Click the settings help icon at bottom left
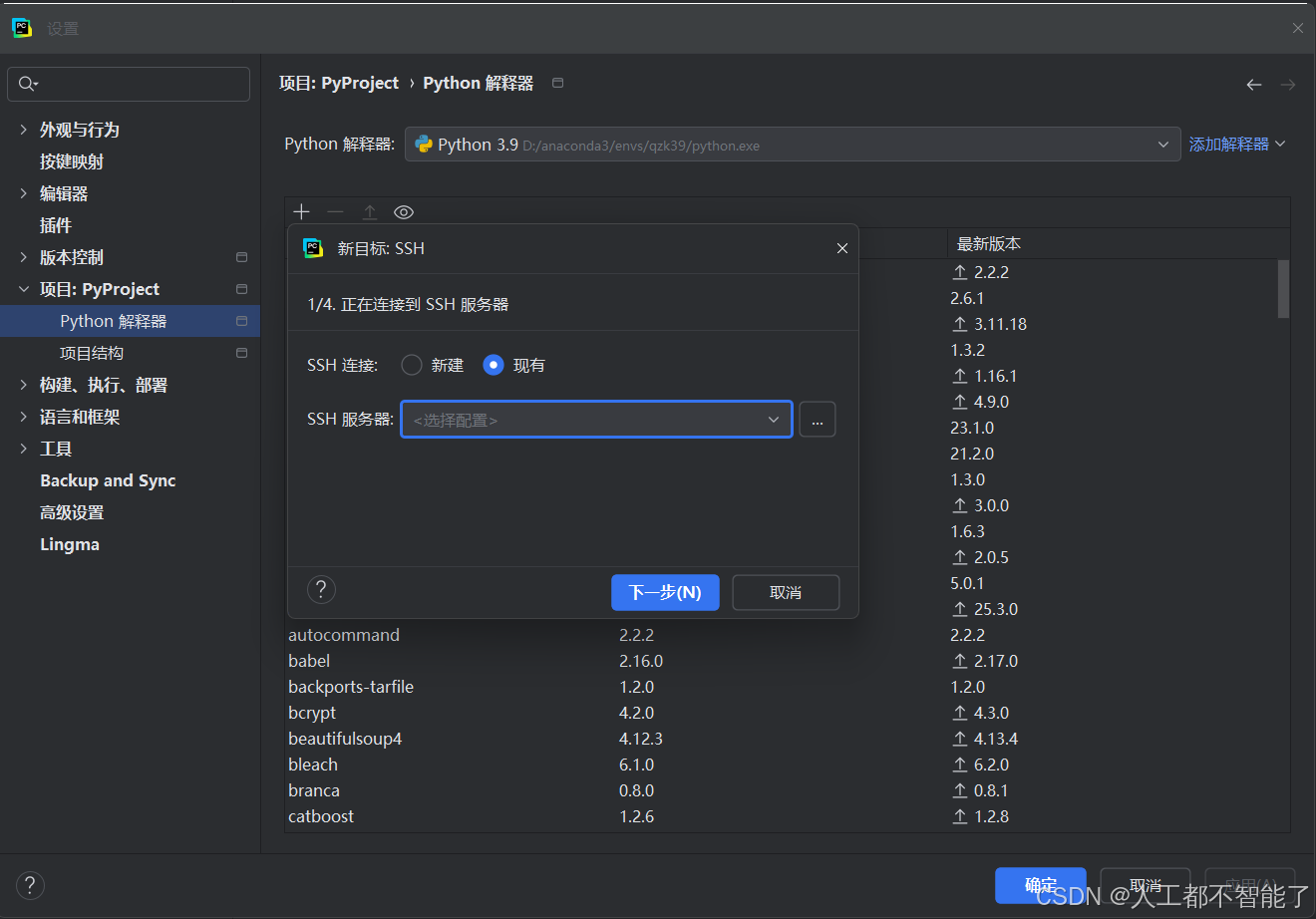Screen dimensions: 1316x919 pyautogui.click(x=30, y=885)
